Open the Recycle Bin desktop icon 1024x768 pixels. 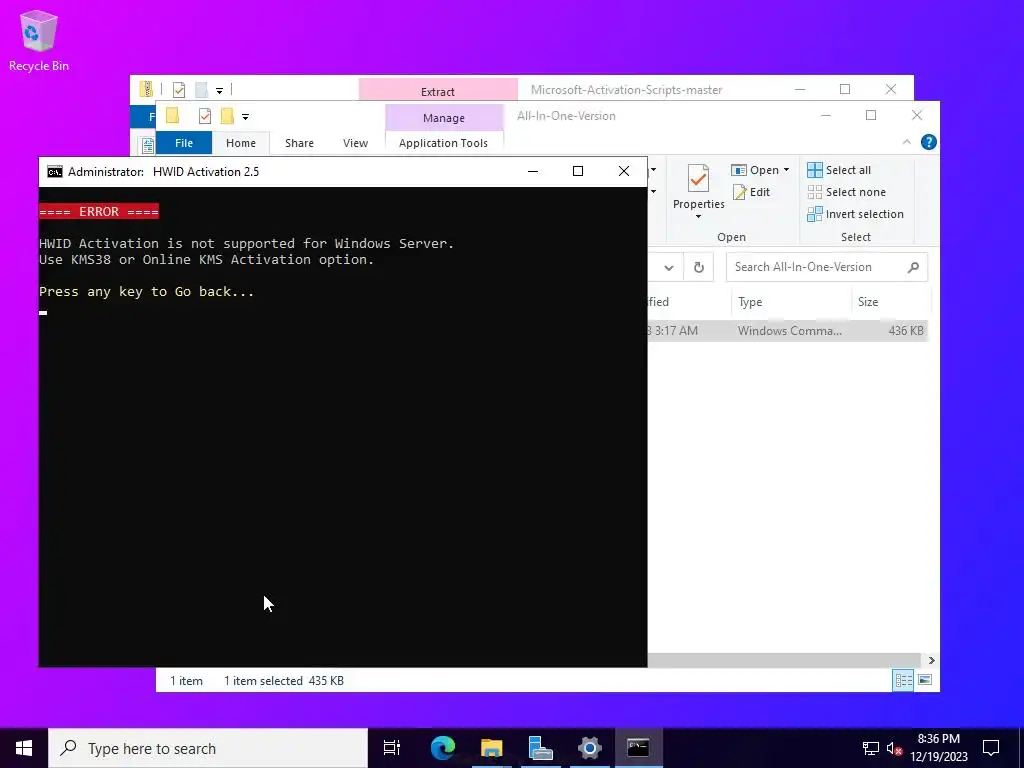[39, 40]
